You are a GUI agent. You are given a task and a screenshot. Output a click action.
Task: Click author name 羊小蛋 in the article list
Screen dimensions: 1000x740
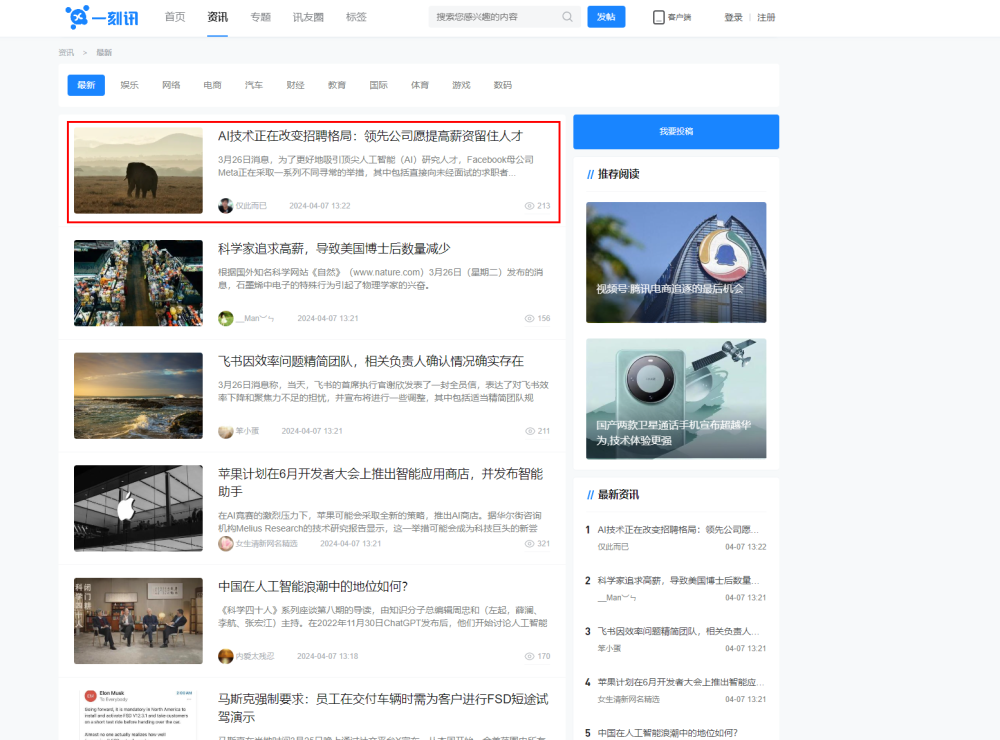click(x=247, y=431)
